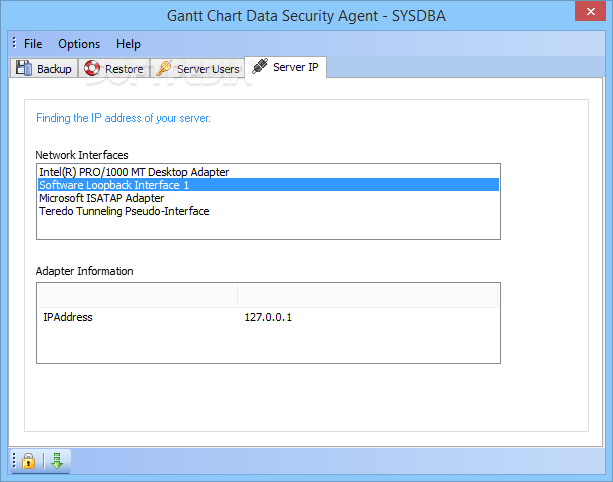Switch to the Backup tab
Image resolution: width=613 pixels, height=482 pixels.
pos(44,68)
